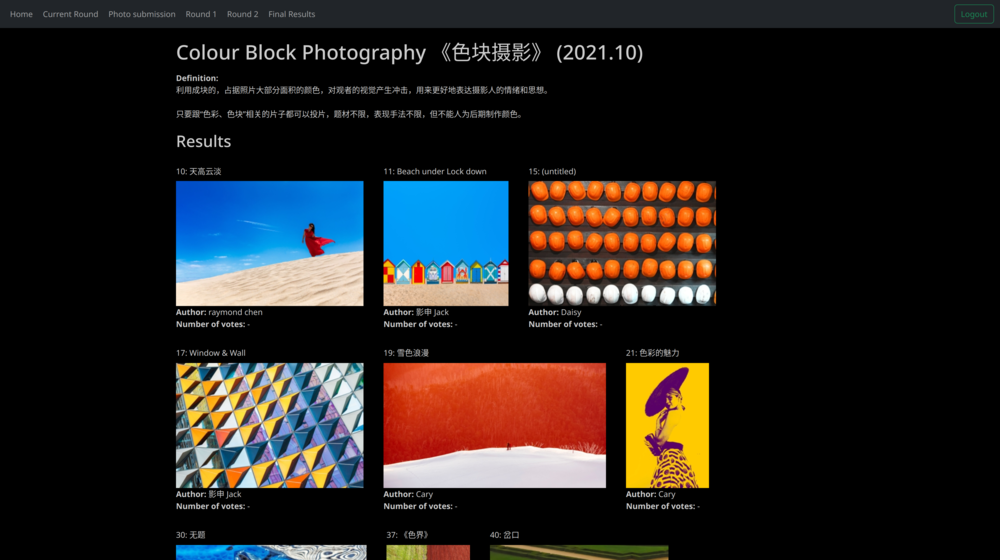
Task: Open the Beach under Lock down photo
Action: (x=445, y=243)
